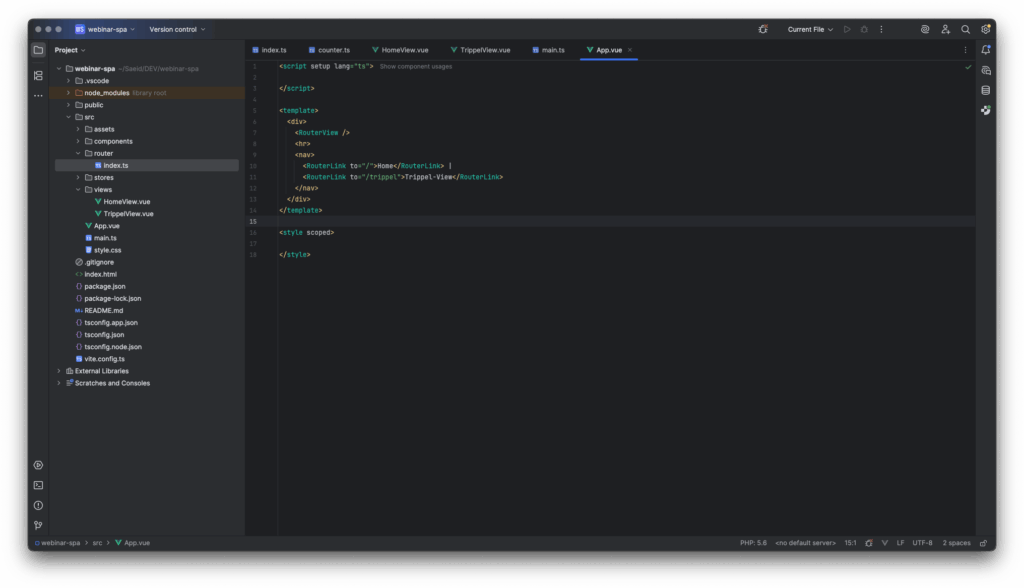Expand the node_modules folder
This screenshot has width=1024, height=588.
(x=68, y=92)
